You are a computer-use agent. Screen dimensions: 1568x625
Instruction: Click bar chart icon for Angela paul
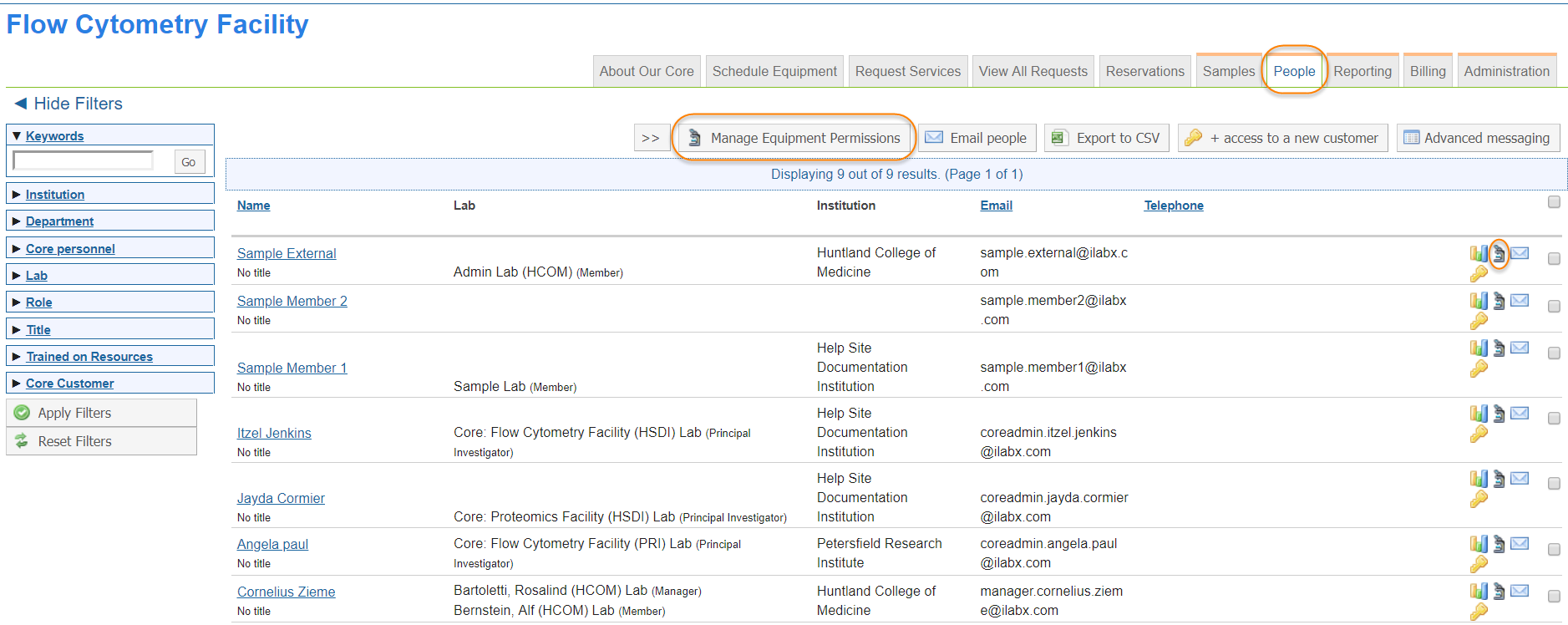pos(1479,545)
